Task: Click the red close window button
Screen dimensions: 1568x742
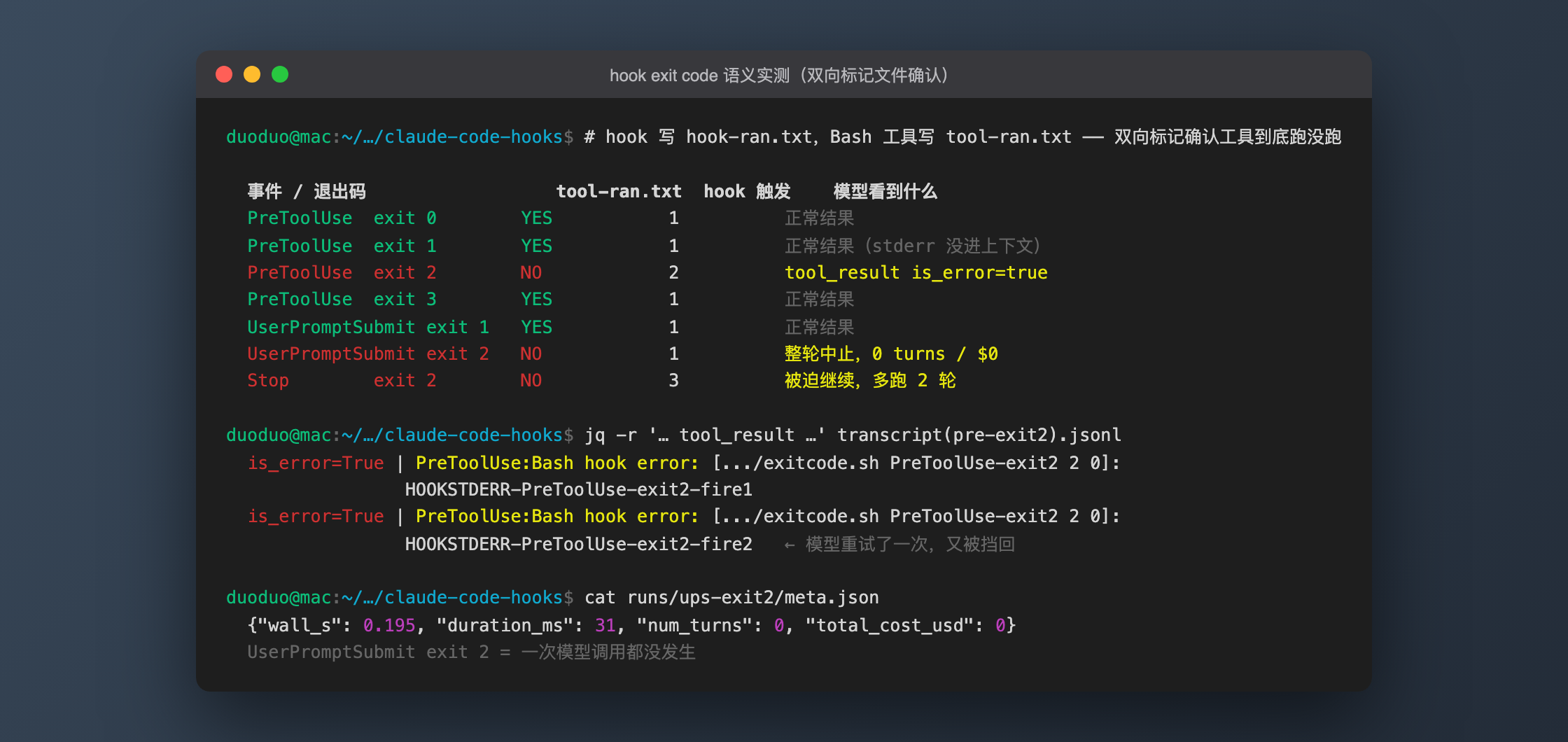Action: click(x=224, y=74)
